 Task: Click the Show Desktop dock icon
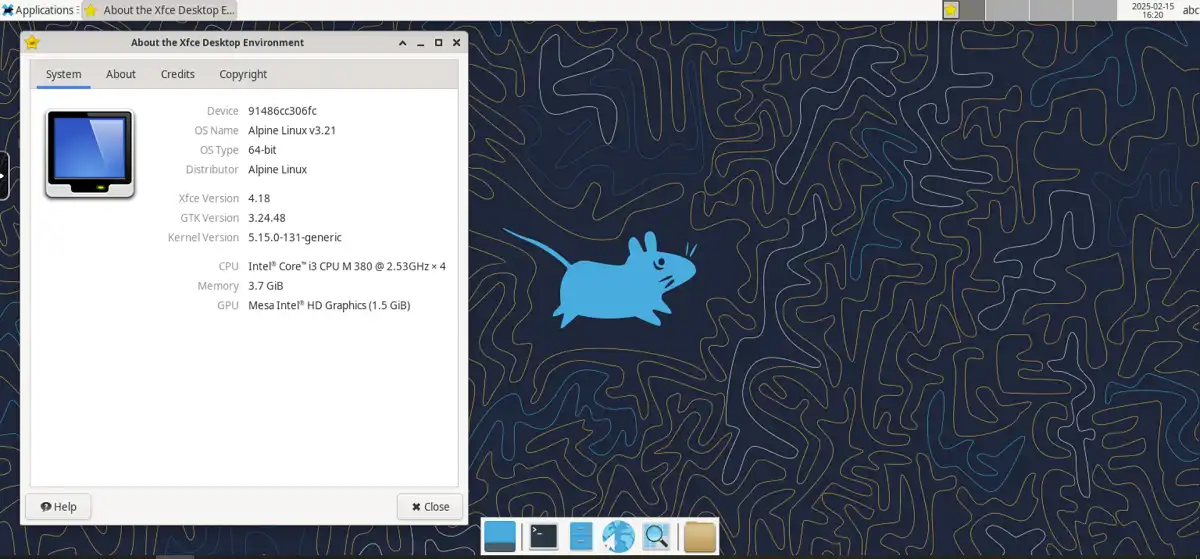(x=499, y=537)
